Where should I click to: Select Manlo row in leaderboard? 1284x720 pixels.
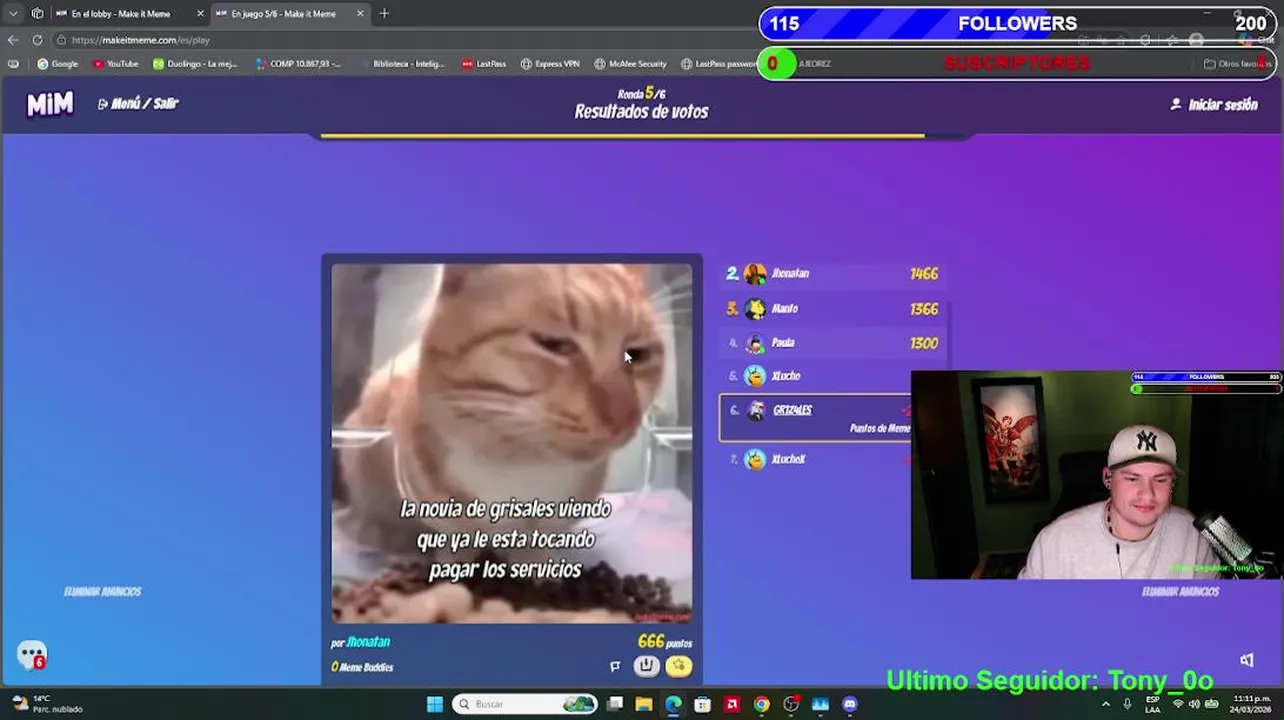832,309
